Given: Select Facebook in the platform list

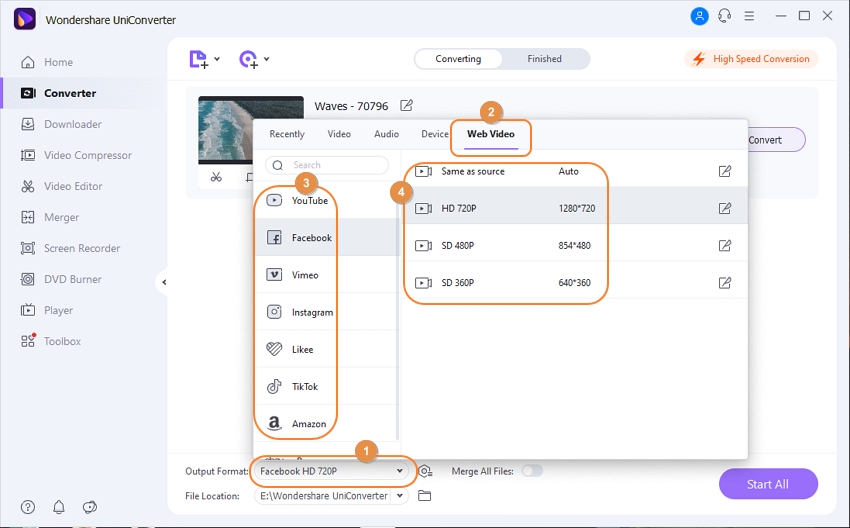Looking at the screenshot, I should [x=327, y=237].
